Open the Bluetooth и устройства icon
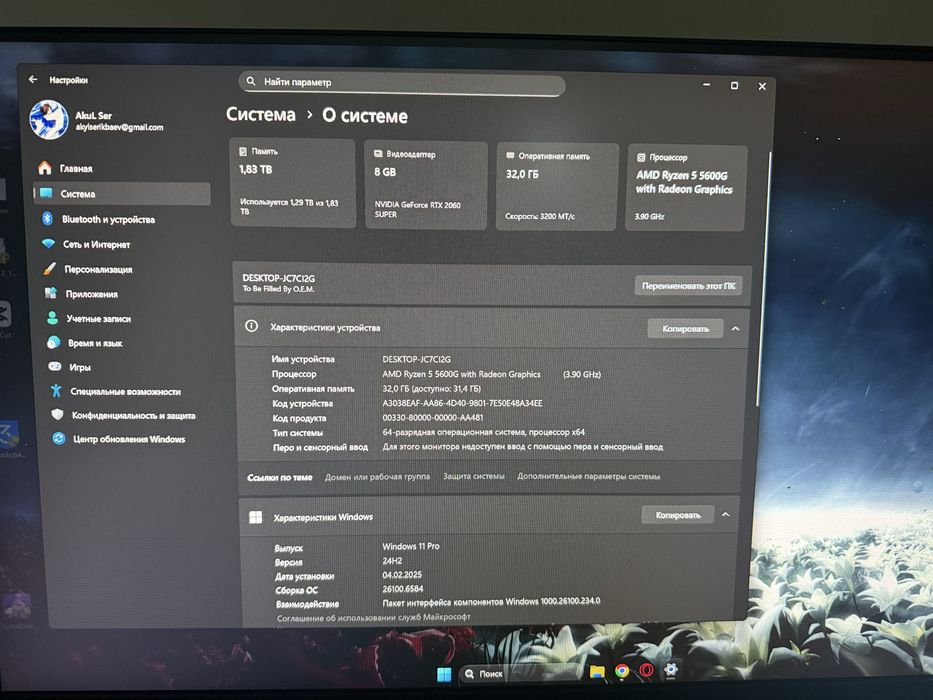The image size is (933, 700). coord(47,218)
